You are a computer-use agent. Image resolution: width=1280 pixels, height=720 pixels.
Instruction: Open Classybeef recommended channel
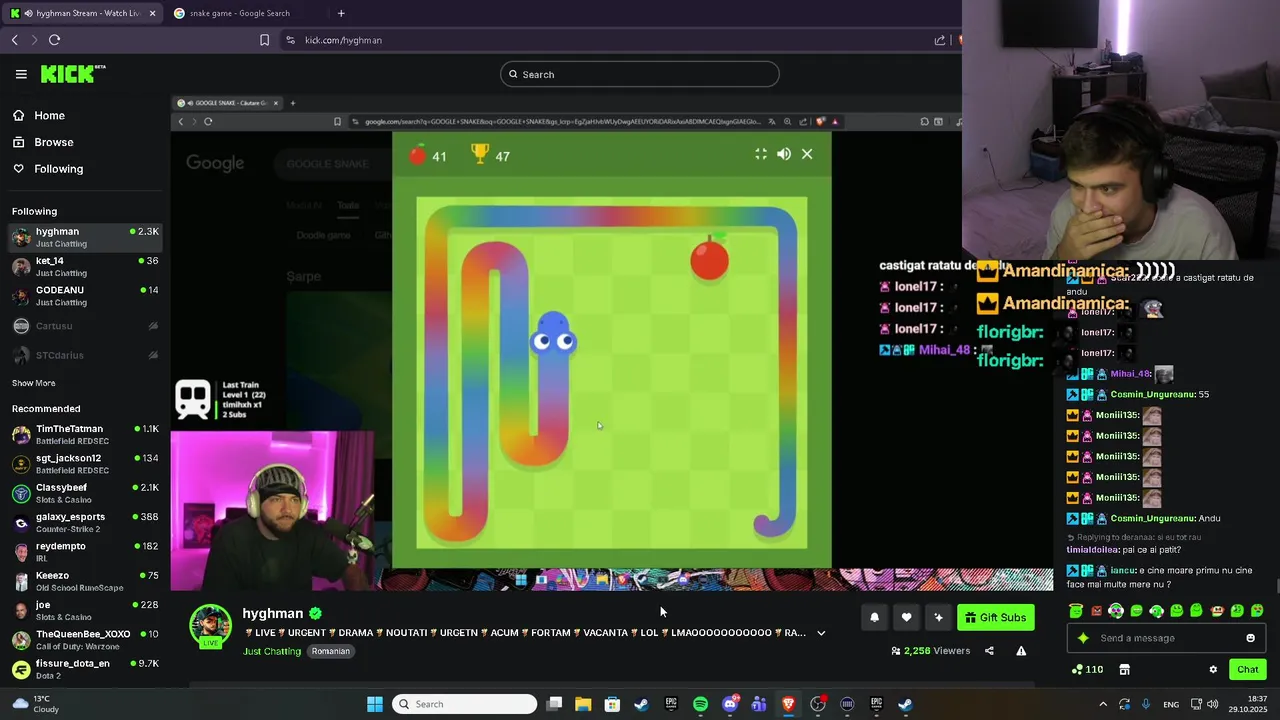click(x=85, y=493)
